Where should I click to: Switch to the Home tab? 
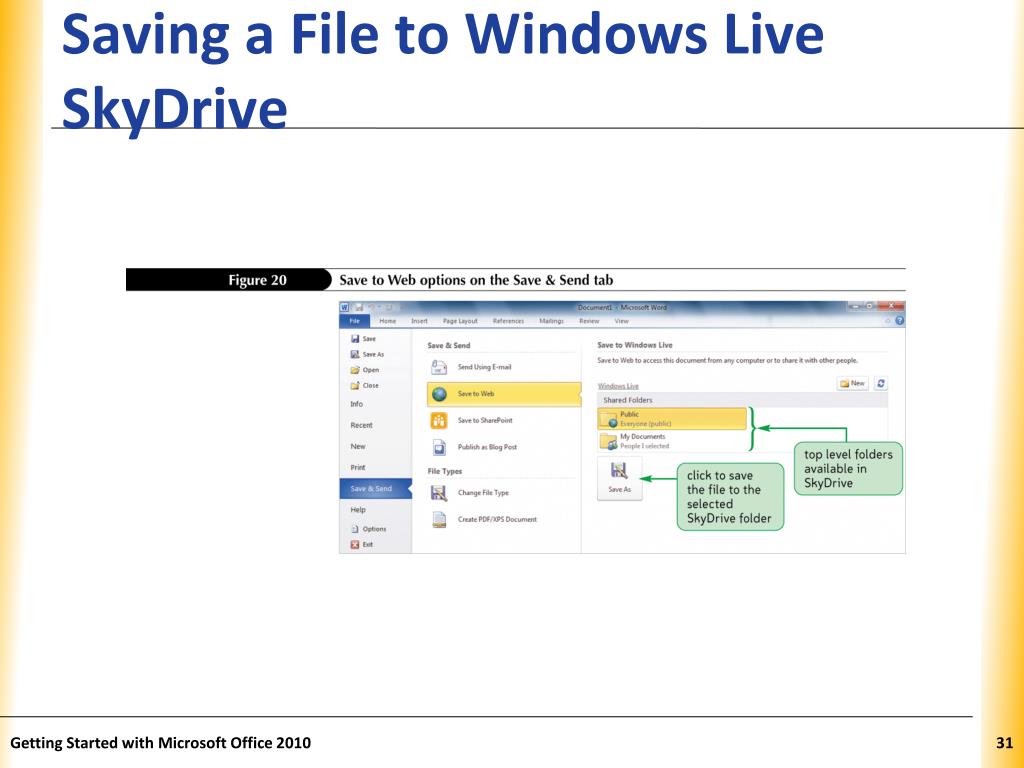coord(387,321)
